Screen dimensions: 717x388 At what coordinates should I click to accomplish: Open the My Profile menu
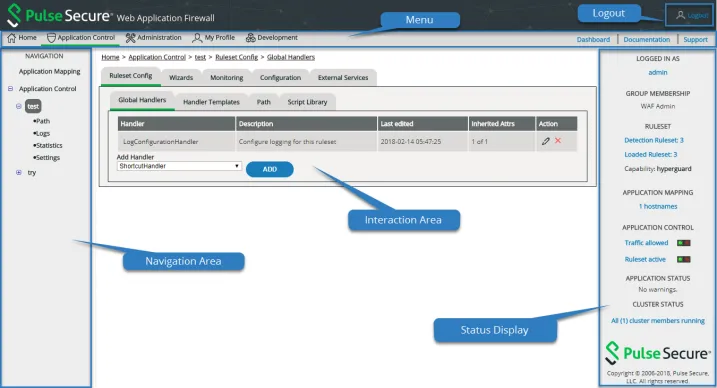tap(214, 38)
